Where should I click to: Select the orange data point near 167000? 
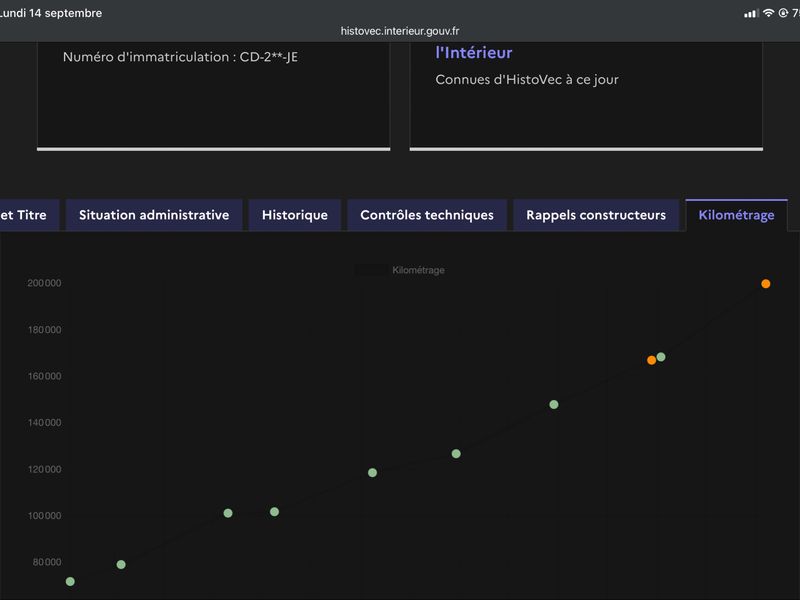click(x=651, y=360)
